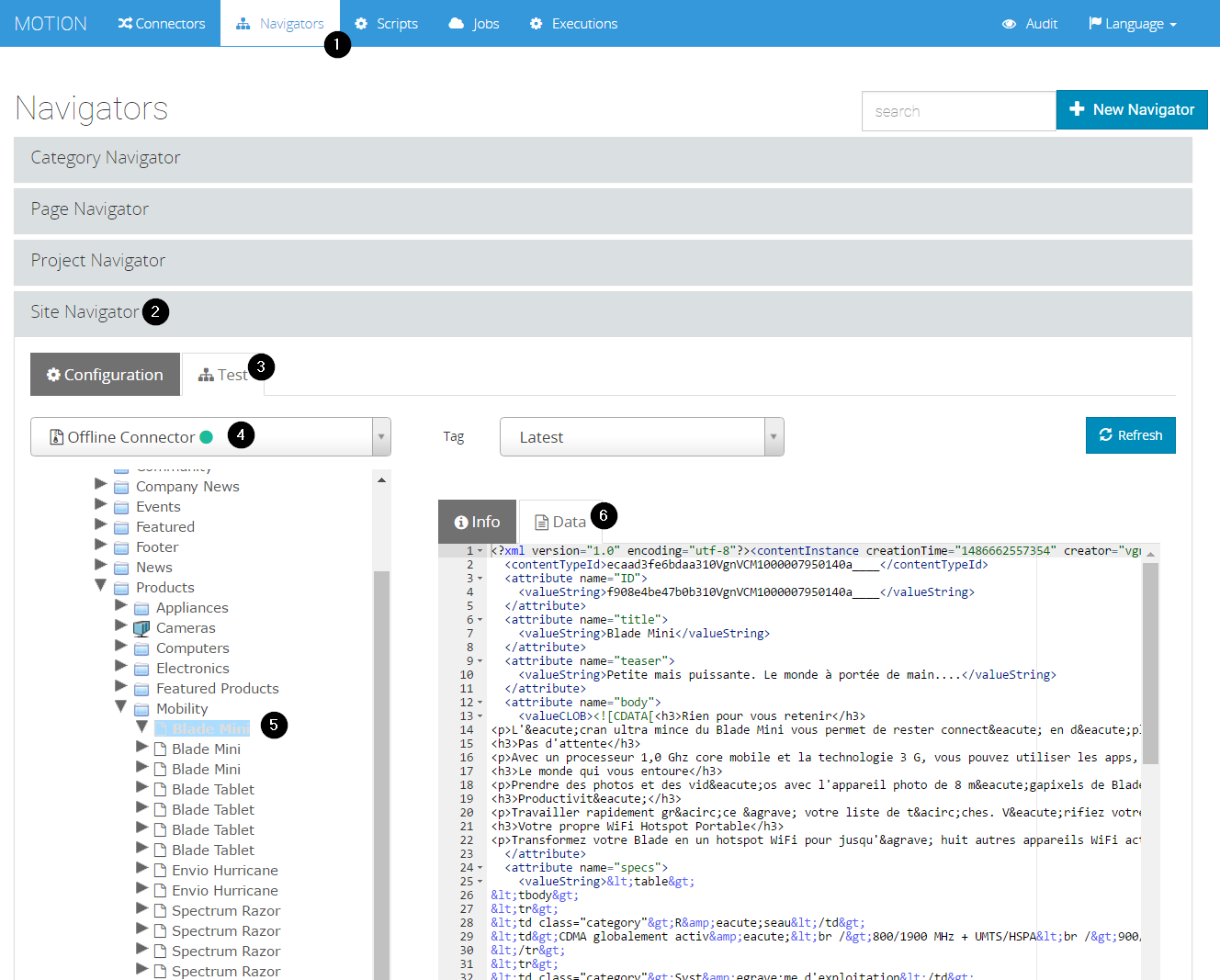Click the Offline Connector file icon
Screen dimensions: 1220x980
[x=56, y=436]
